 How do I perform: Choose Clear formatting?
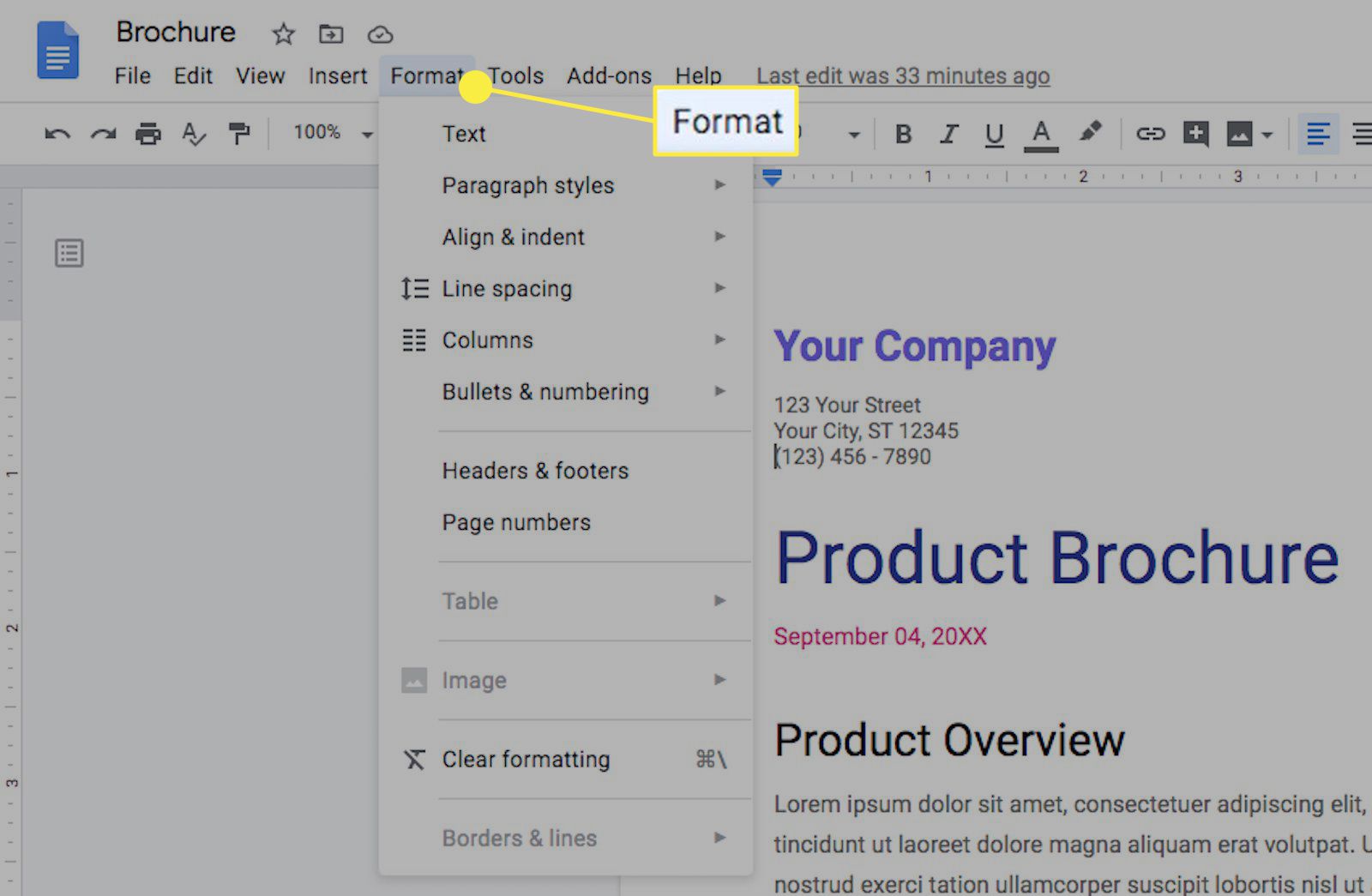pos(566,759)
